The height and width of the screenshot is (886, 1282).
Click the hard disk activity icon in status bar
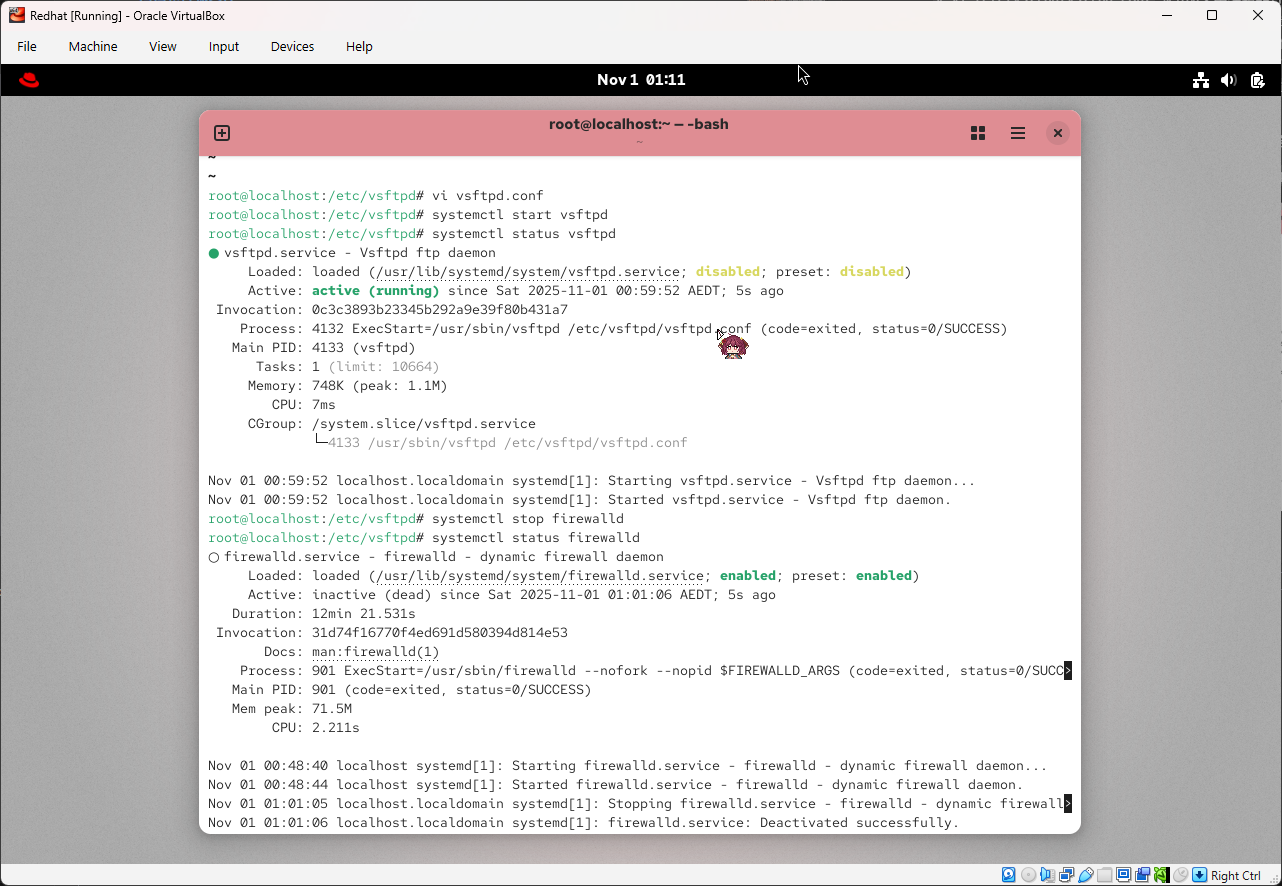[x=1008, y=874]
